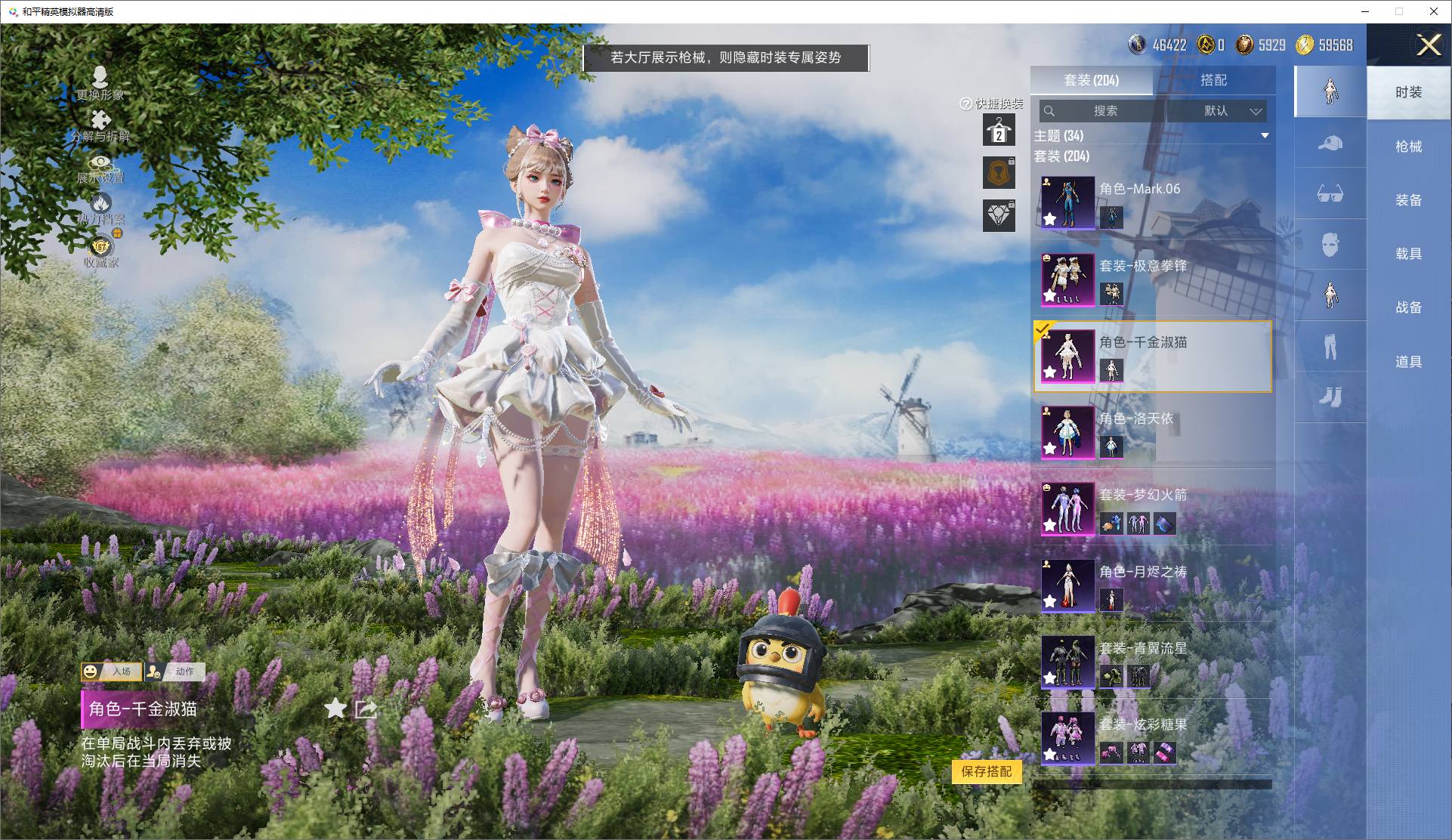Viewport: 1452px width, 840px height.
Task: Click the lightning gold coin showing 59568
Action: (x=1305, y=45)
